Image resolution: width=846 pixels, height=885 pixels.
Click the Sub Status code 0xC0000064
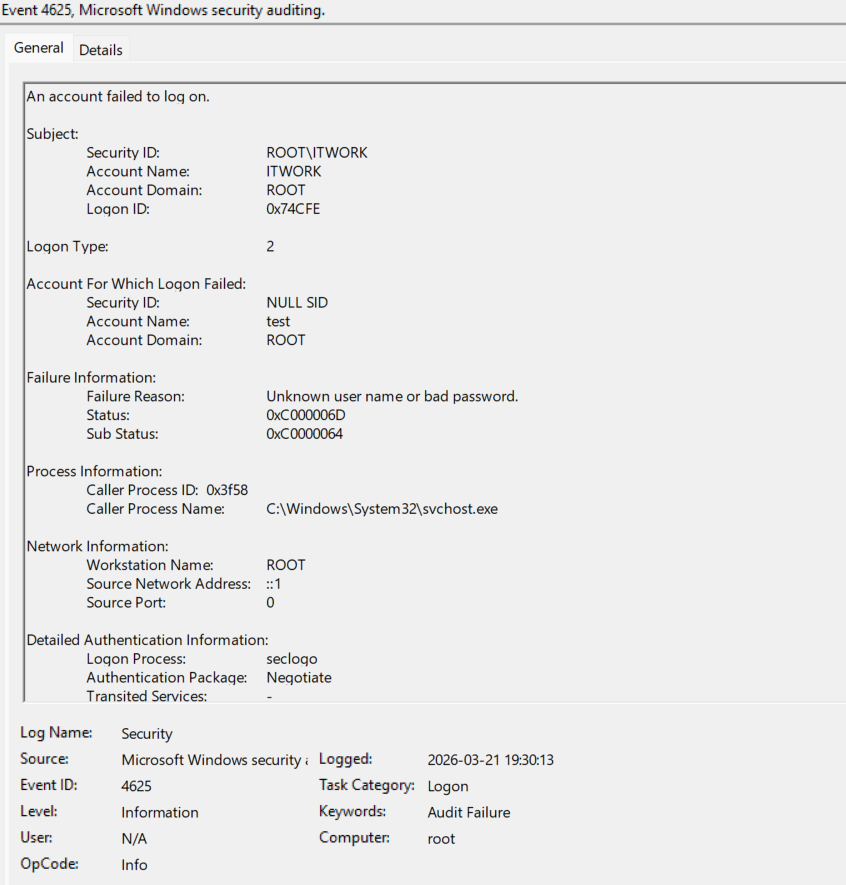pyautogui.click(x=305, y=434)
